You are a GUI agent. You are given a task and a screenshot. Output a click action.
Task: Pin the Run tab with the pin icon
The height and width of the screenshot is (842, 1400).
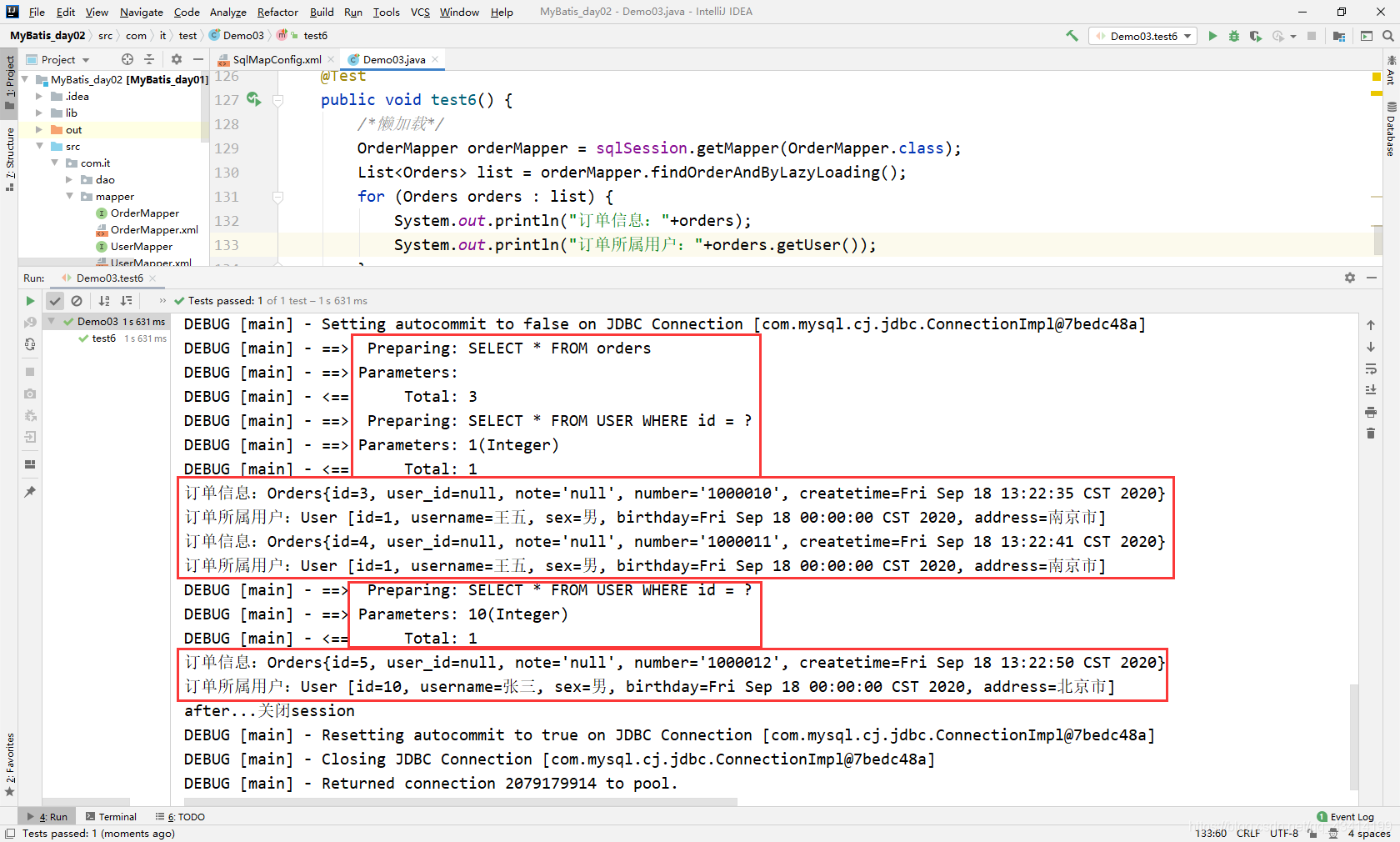pyautogui.click(x=30, y=492)
